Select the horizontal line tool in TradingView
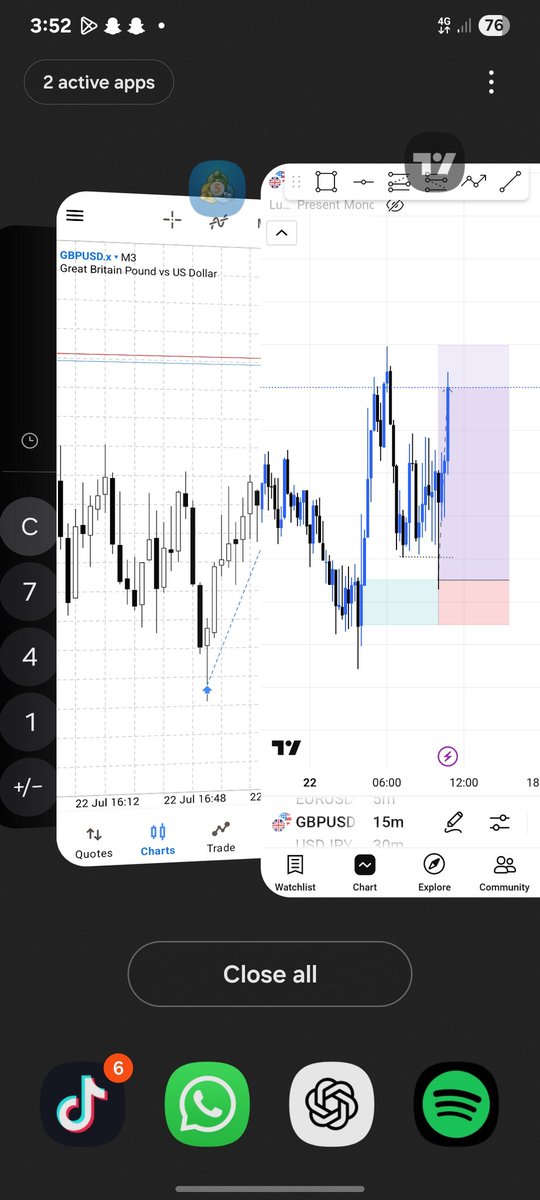Viewport: 540px width, 1200px height. click(x=364, y=182)
